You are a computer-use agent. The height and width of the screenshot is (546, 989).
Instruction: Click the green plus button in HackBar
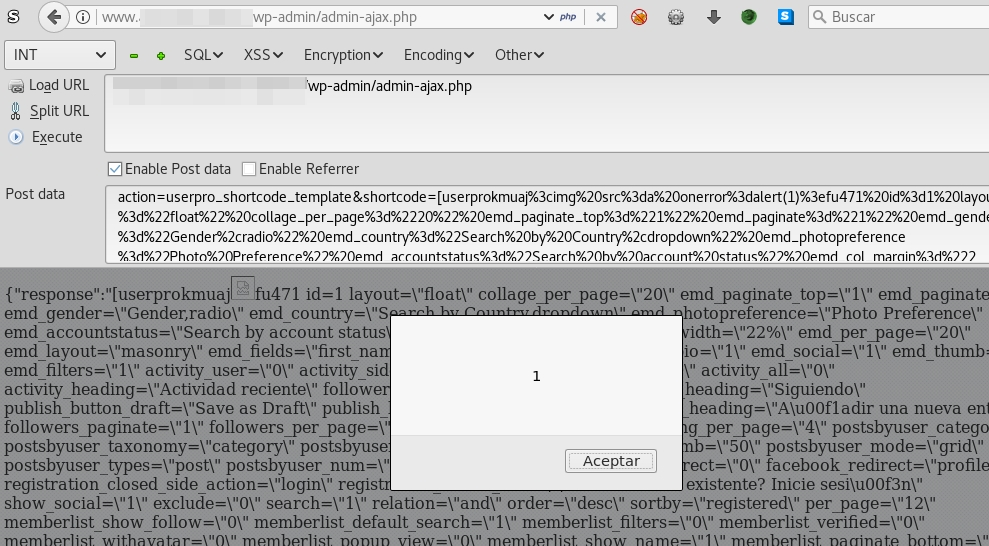pyautogui.click(x=161, y=55)
